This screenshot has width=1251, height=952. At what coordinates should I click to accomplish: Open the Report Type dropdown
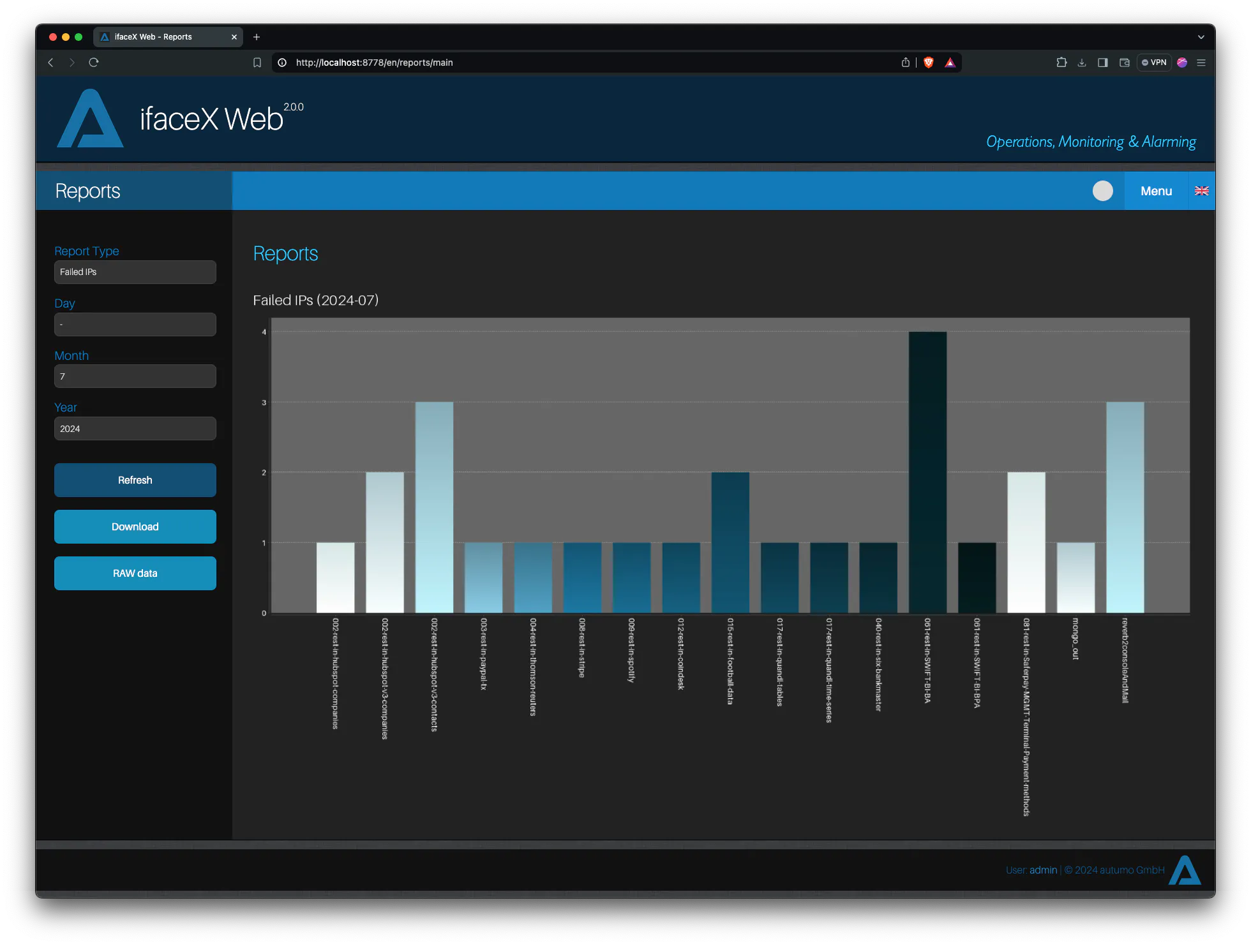(135, 272)
